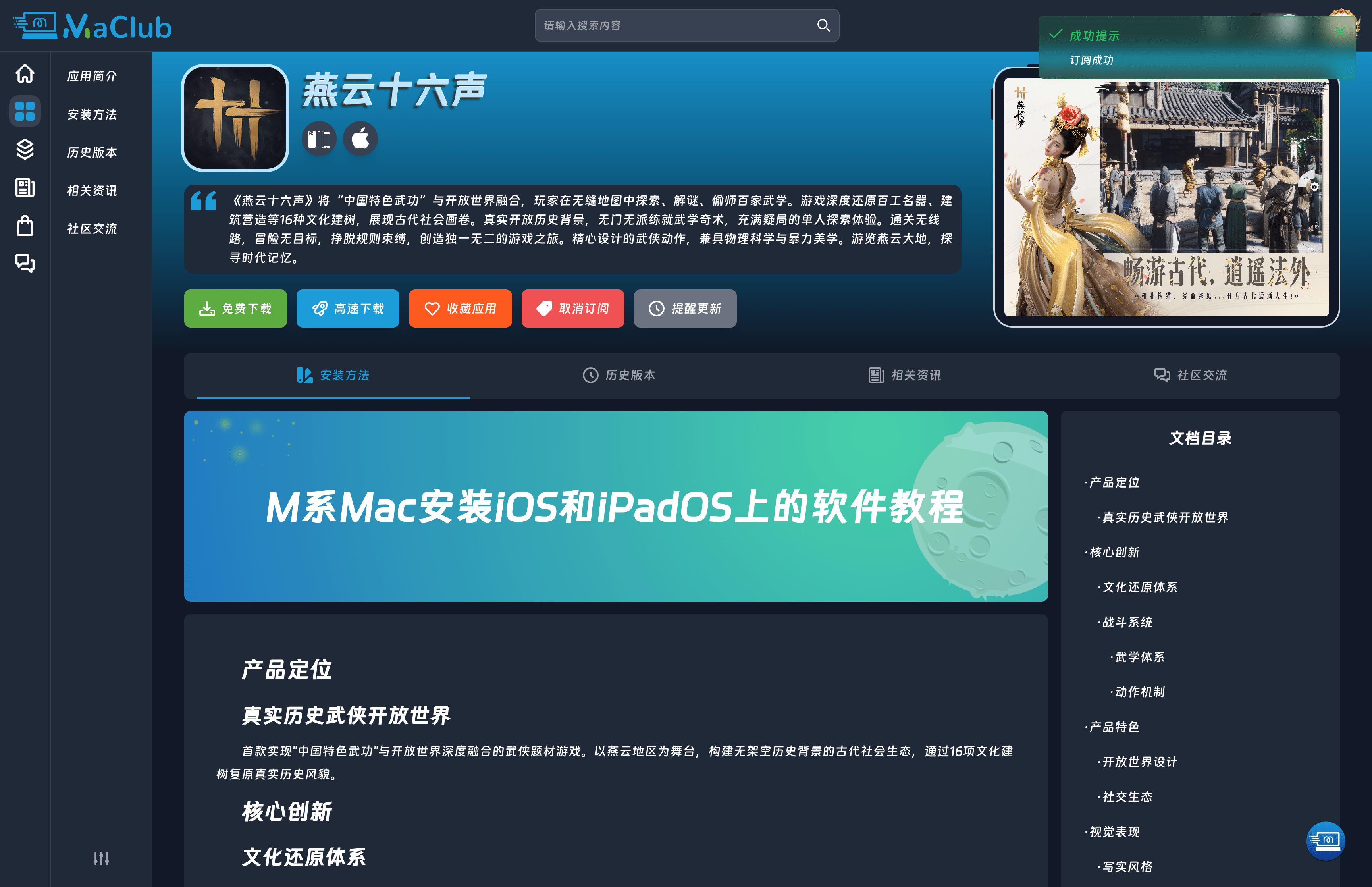The image size is (1372, 887).
Task: Click the Apple platform badge icon
Action: coord(360,139)
